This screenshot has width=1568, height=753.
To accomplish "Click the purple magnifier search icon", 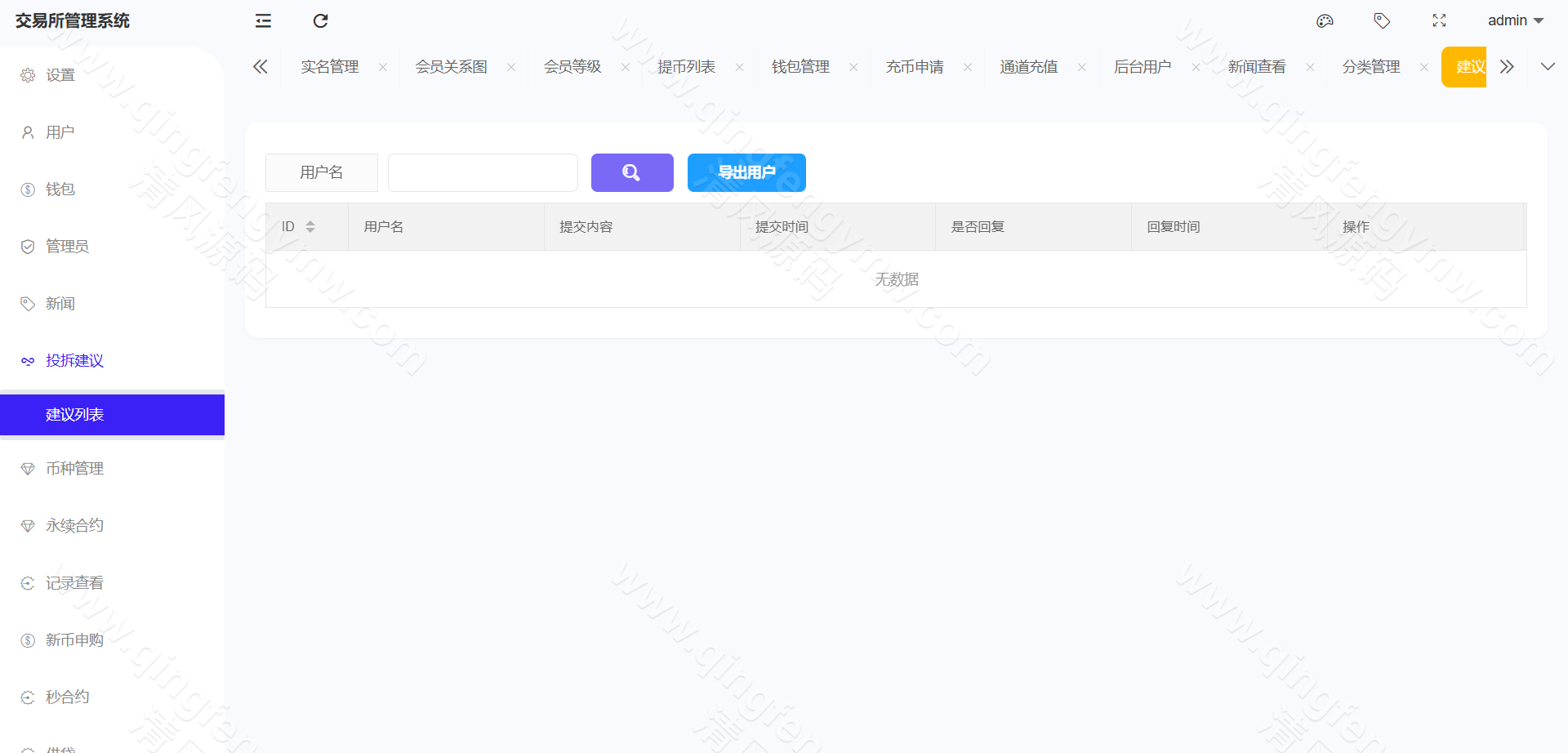I will pyautogui.click(x=631, y=172).
